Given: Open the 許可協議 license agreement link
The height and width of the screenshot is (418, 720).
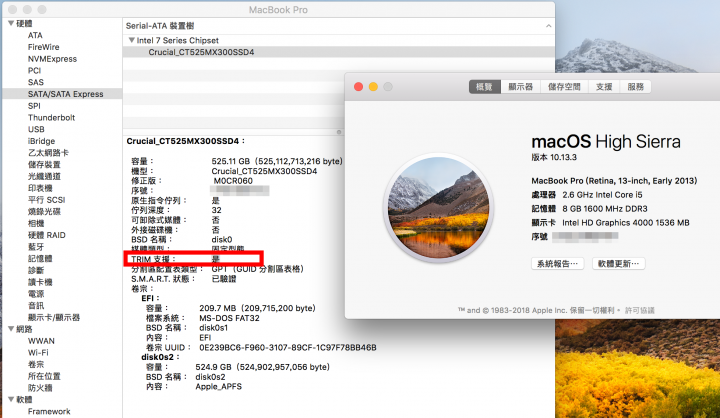Looking at the screenshot, I should pos(640,311).
